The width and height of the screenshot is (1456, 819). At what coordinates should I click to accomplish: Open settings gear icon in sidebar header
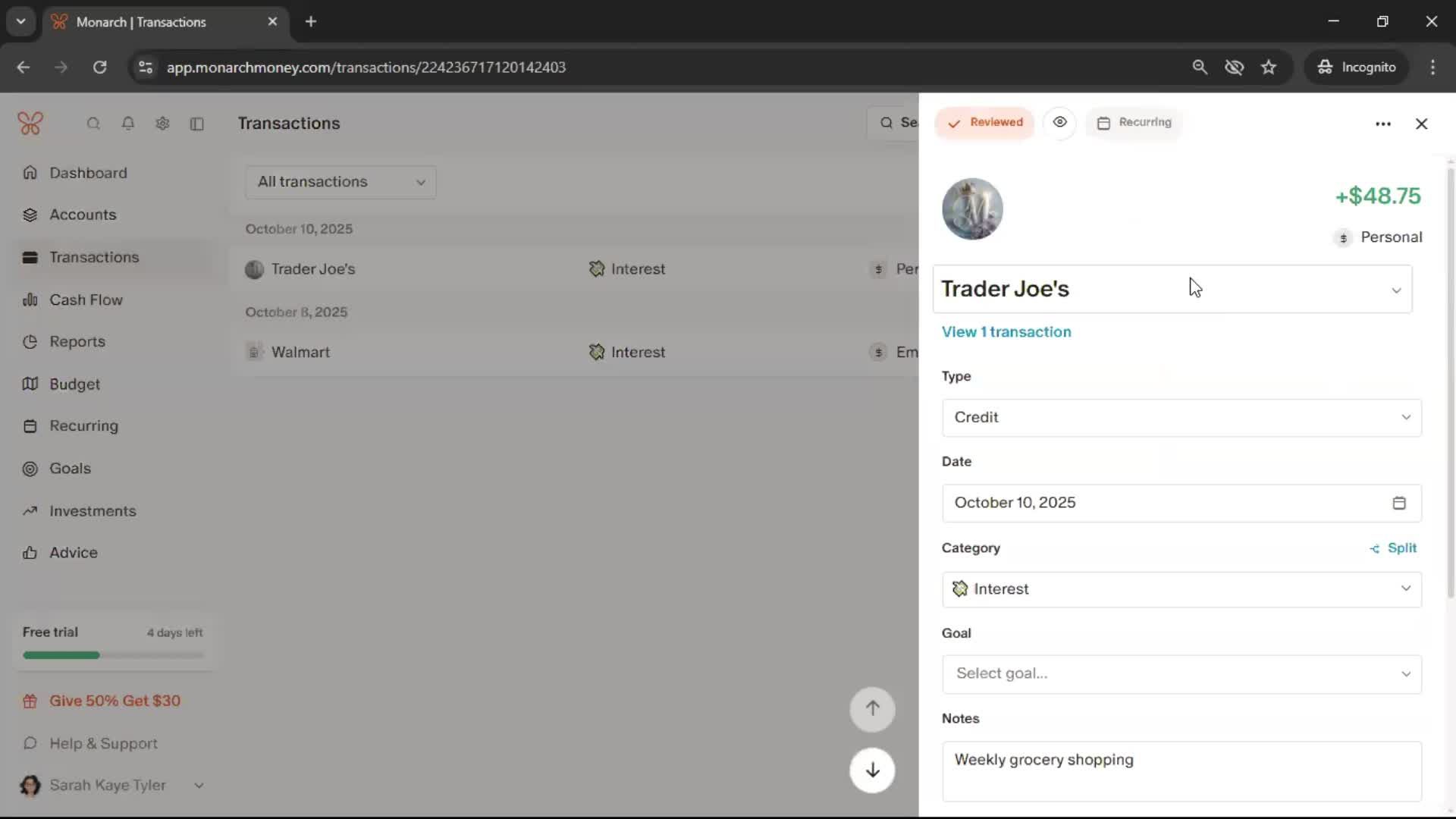pyautogui.click(x=162, y=124)
